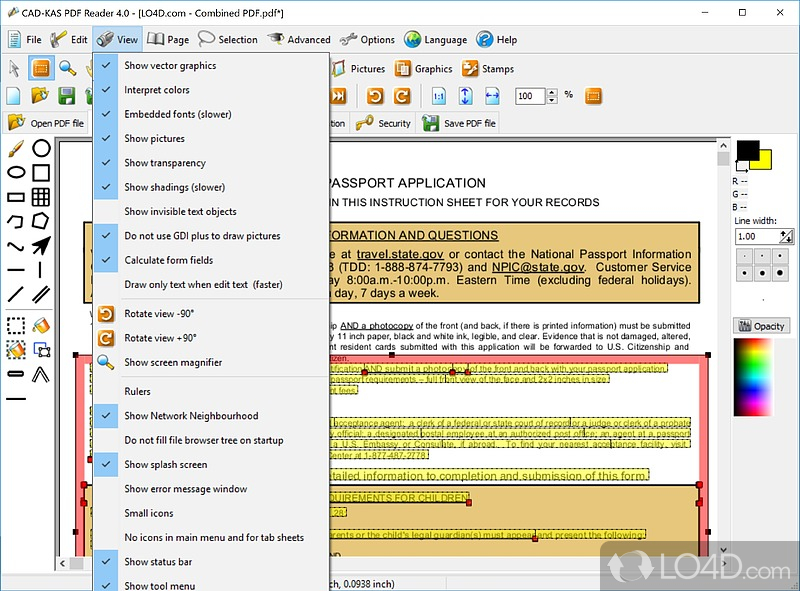Select the polygon shape tool

point(40,221)
